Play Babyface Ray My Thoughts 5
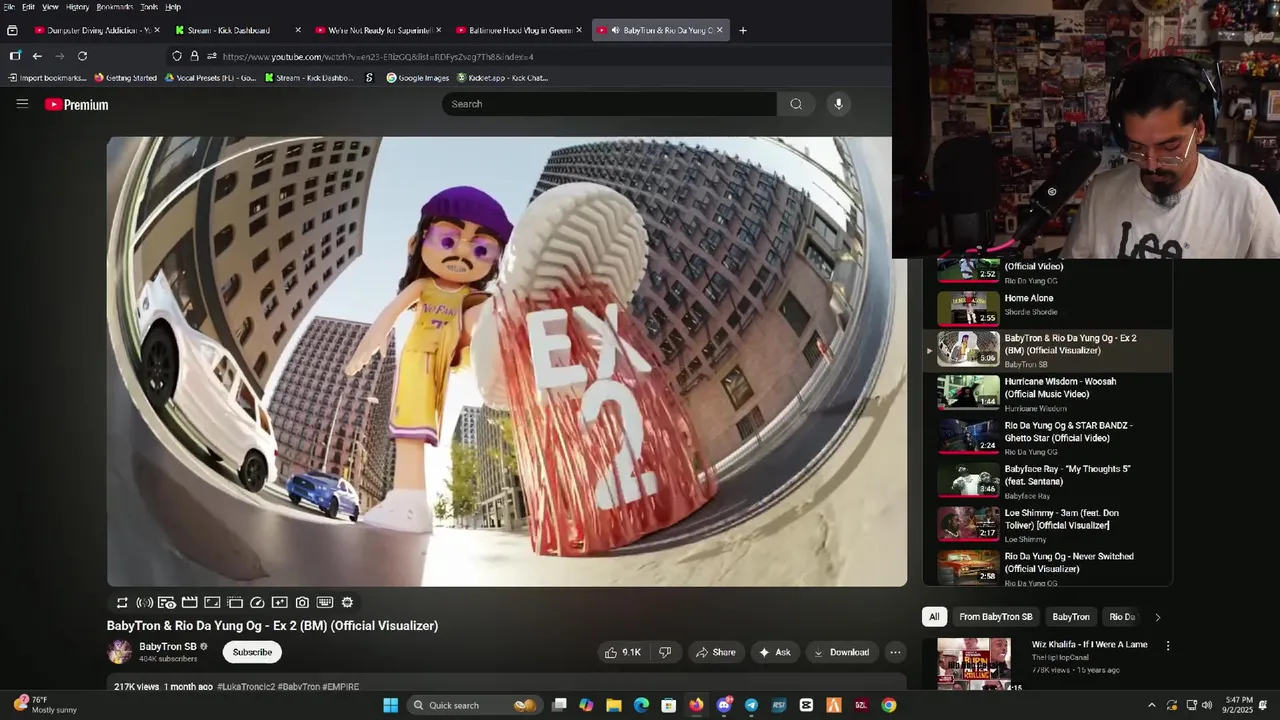 (1047, 481)
